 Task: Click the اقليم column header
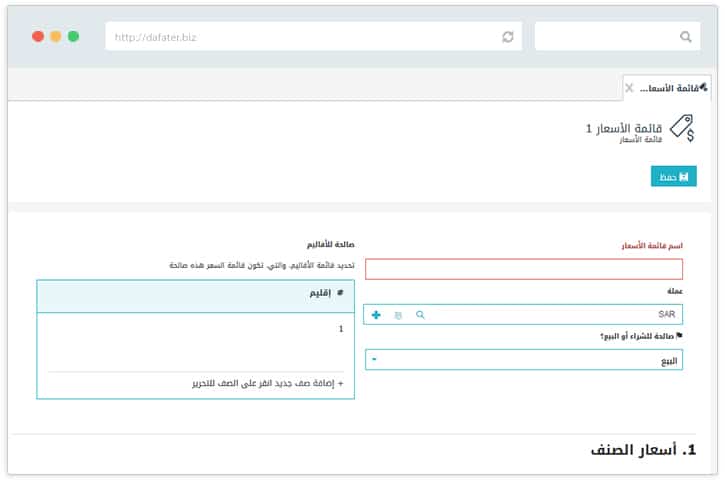pos(320,293)
